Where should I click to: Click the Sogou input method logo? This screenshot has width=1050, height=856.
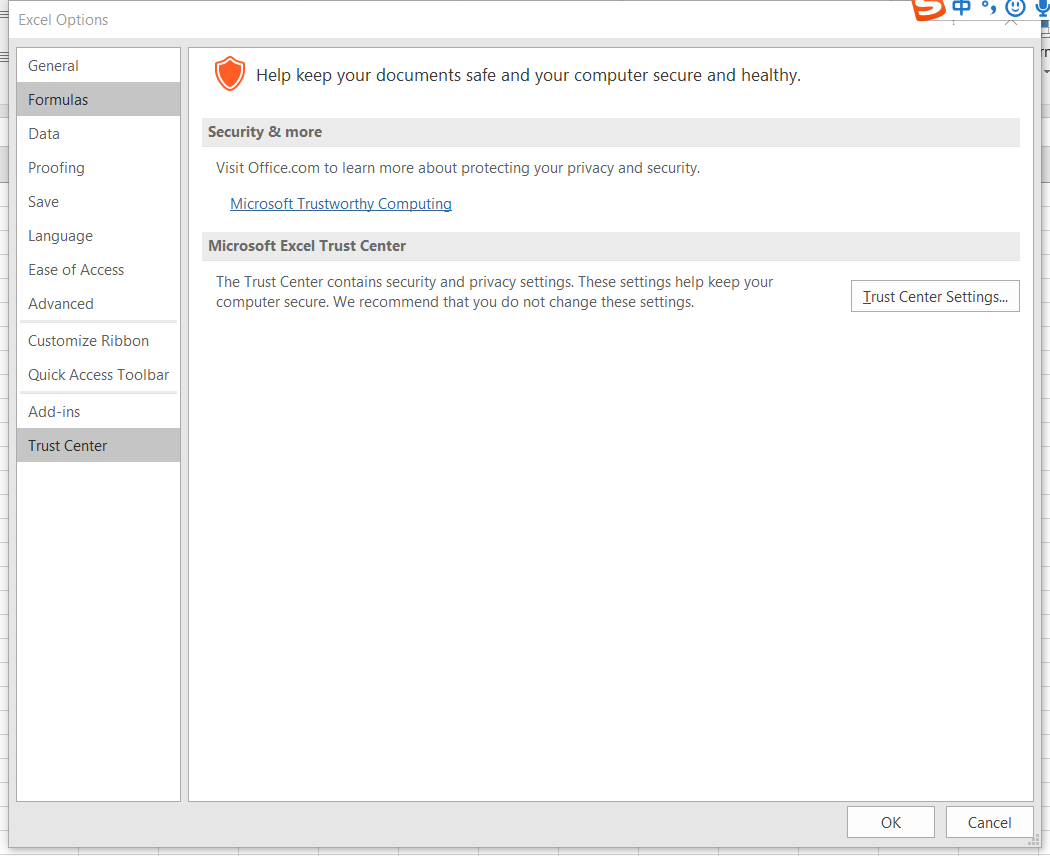929,9
